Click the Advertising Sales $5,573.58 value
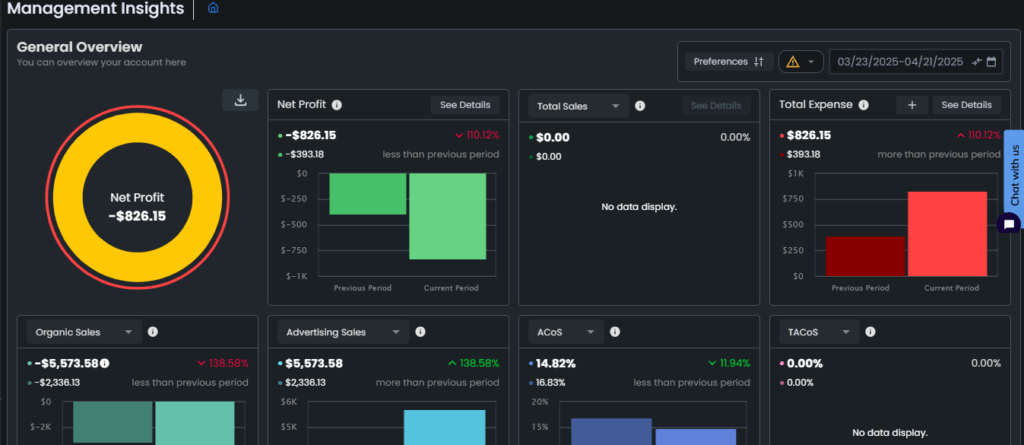Screen dimensions: 1024x445 pos(314,363)
